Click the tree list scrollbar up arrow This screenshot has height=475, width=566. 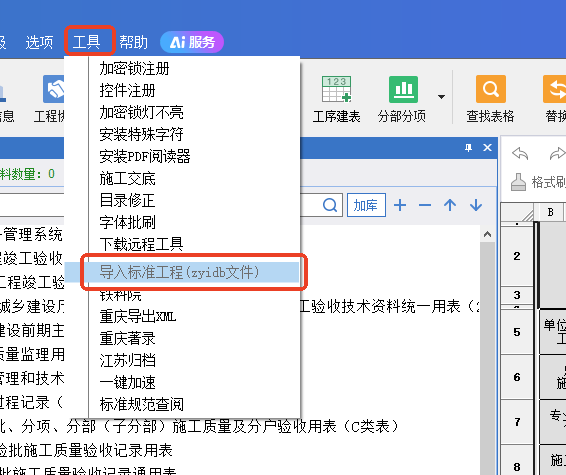tap(487, 235)
